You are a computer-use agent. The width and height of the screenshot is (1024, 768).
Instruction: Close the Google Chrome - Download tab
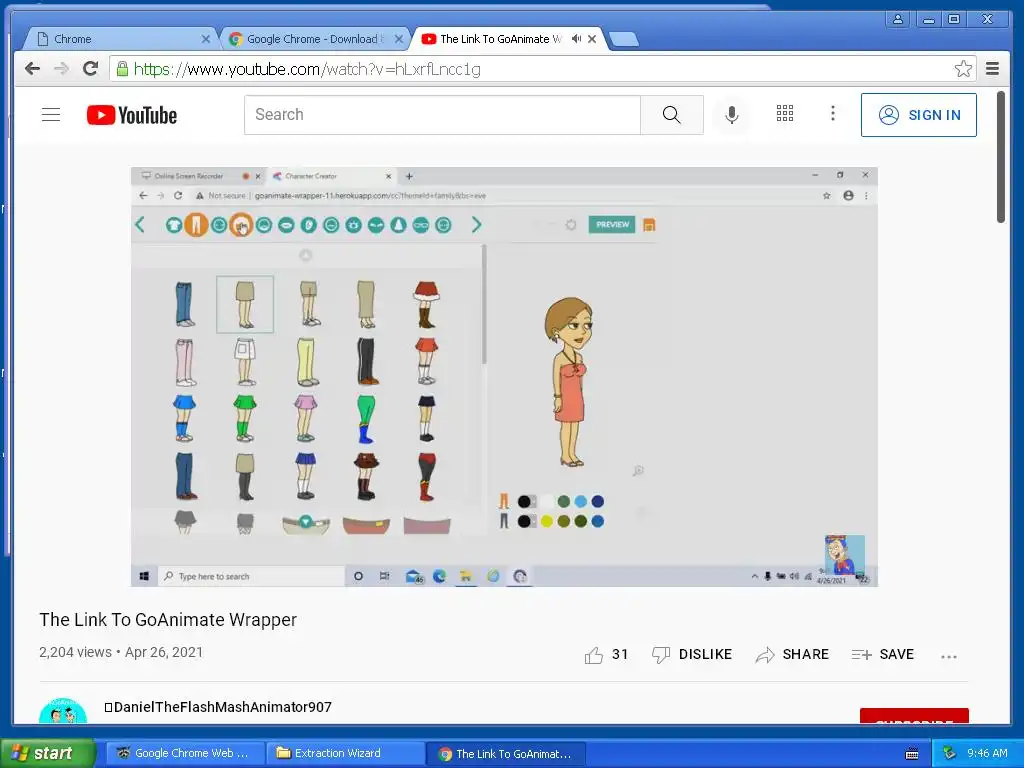399,39
